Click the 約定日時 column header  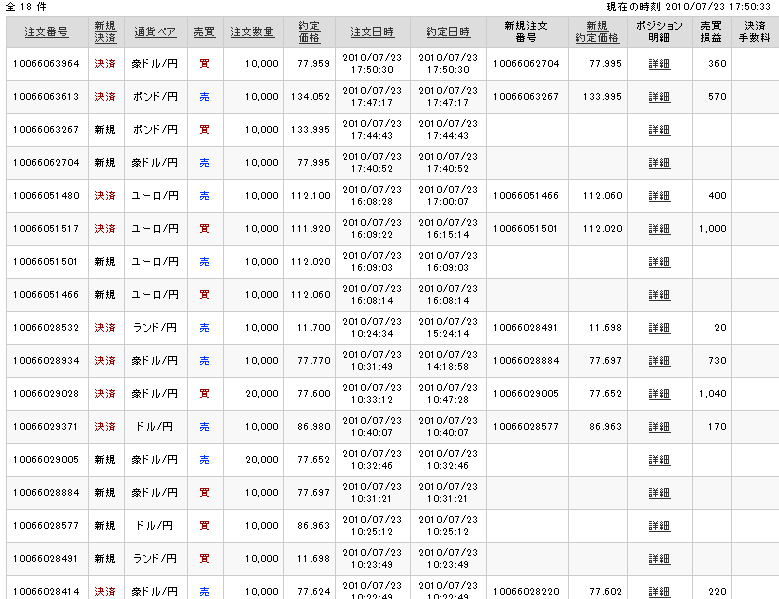[x=448, y=32]
